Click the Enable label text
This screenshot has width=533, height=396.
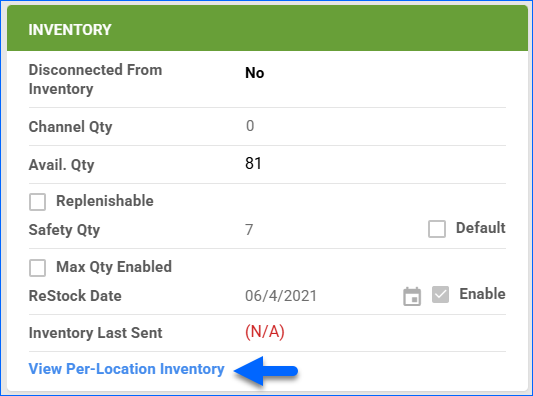pos(482,294)
